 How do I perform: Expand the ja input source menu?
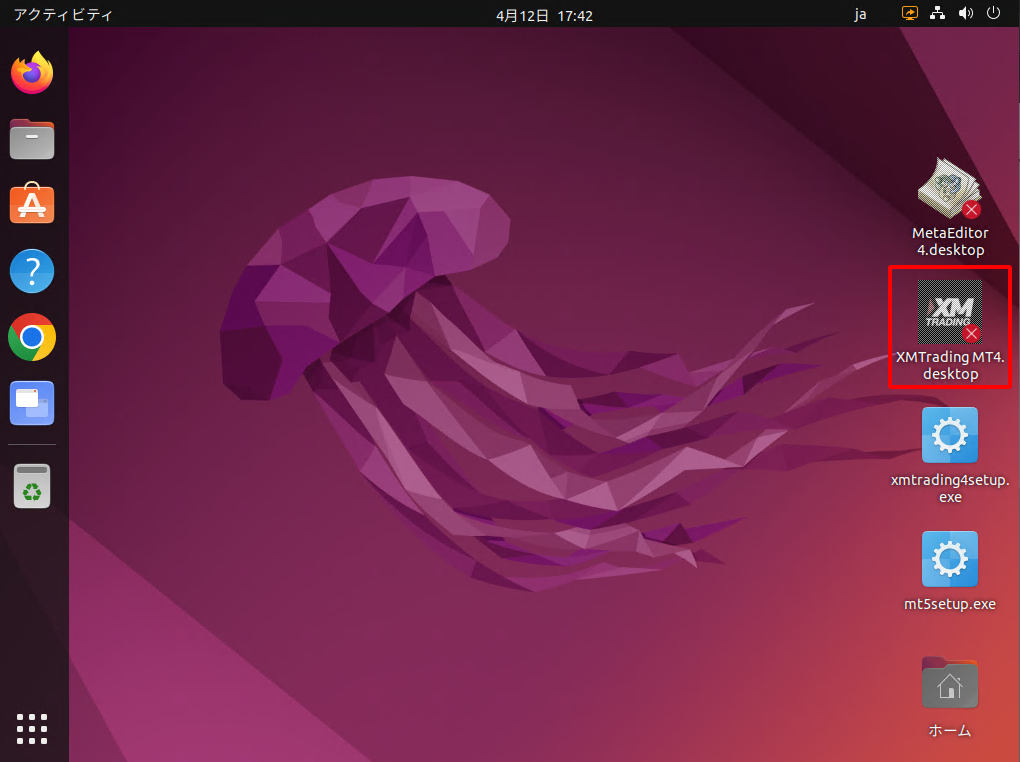860,14
